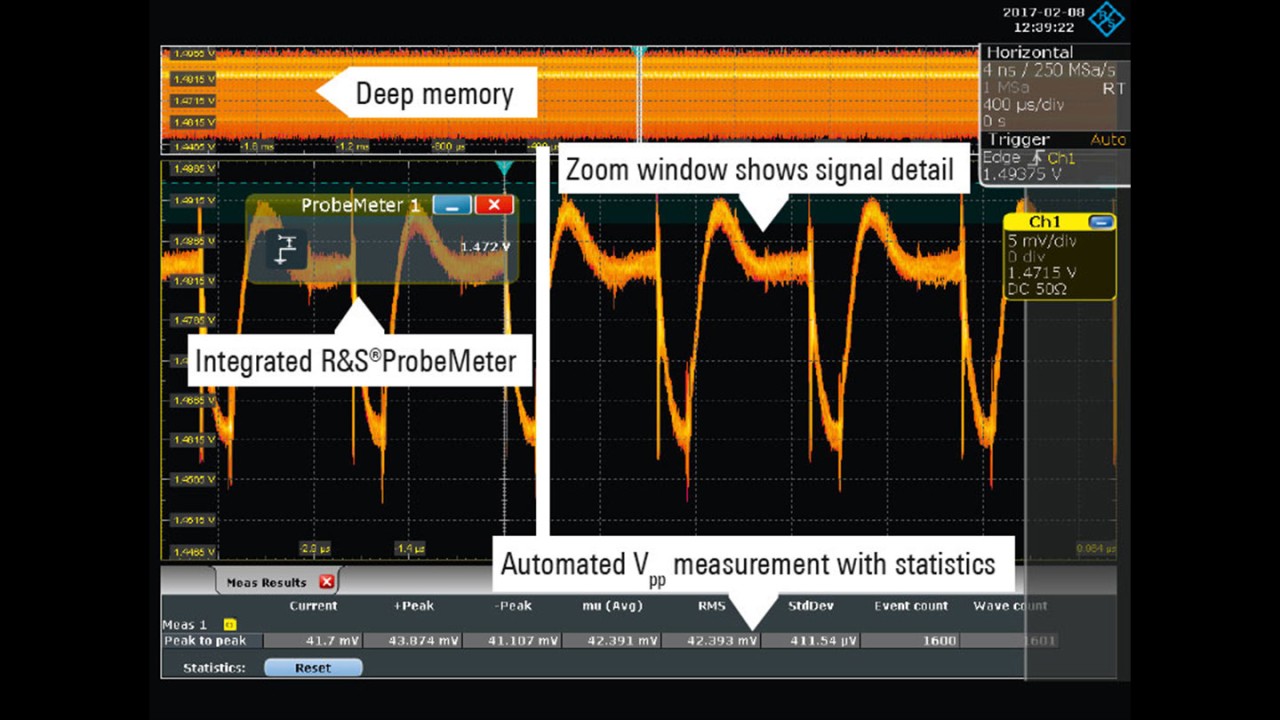This screenshot has height=720, width=1280.
Task: Click the ProbeMeter measurement mode icon
Action: tap(287, 249)
